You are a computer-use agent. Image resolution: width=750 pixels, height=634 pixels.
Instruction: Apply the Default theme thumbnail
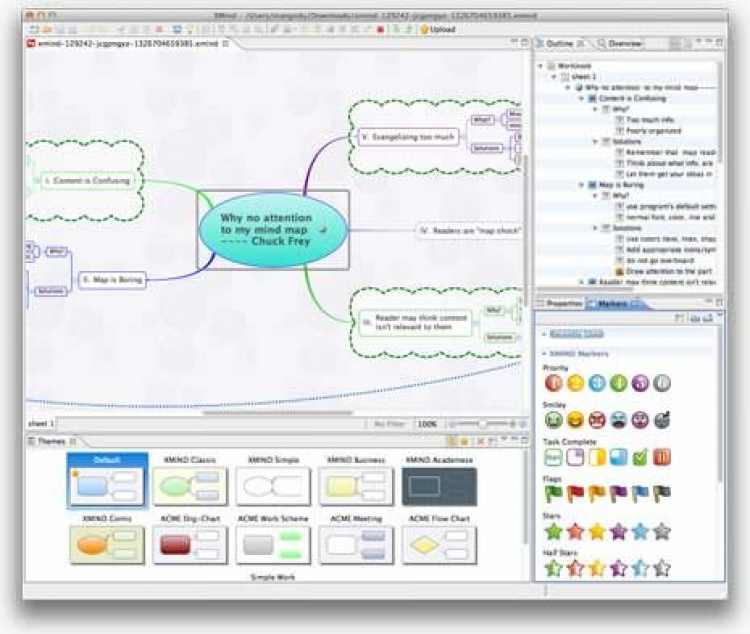(107, 480)
